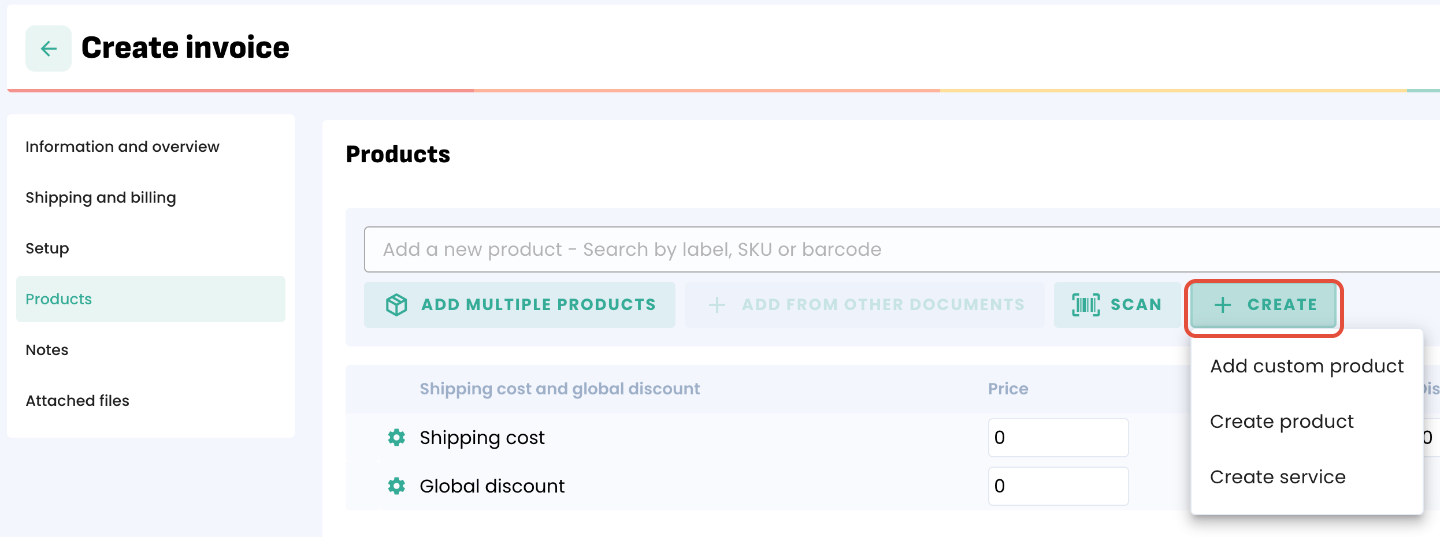Navigate to Attached files
1440x537 pixels.
pyautogui.click(x=77, y=401)
